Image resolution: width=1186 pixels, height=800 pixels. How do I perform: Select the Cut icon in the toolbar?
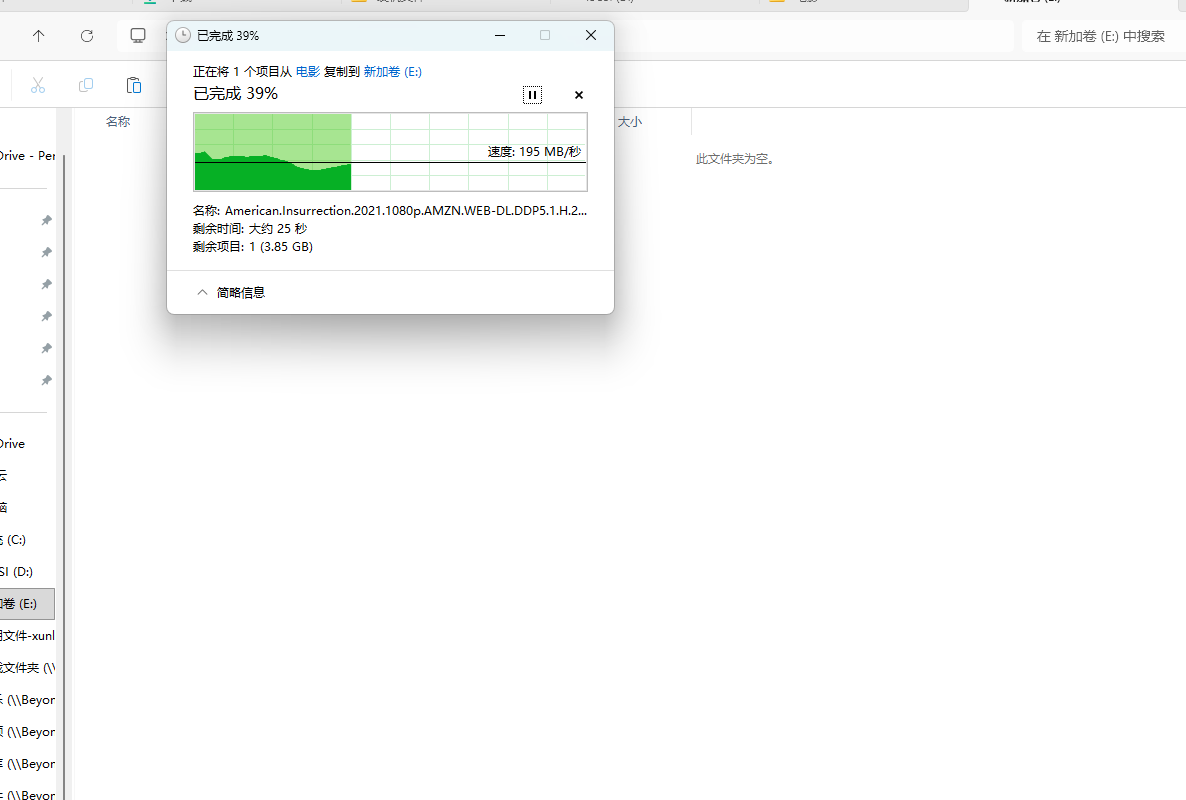[x=37, y=86]
